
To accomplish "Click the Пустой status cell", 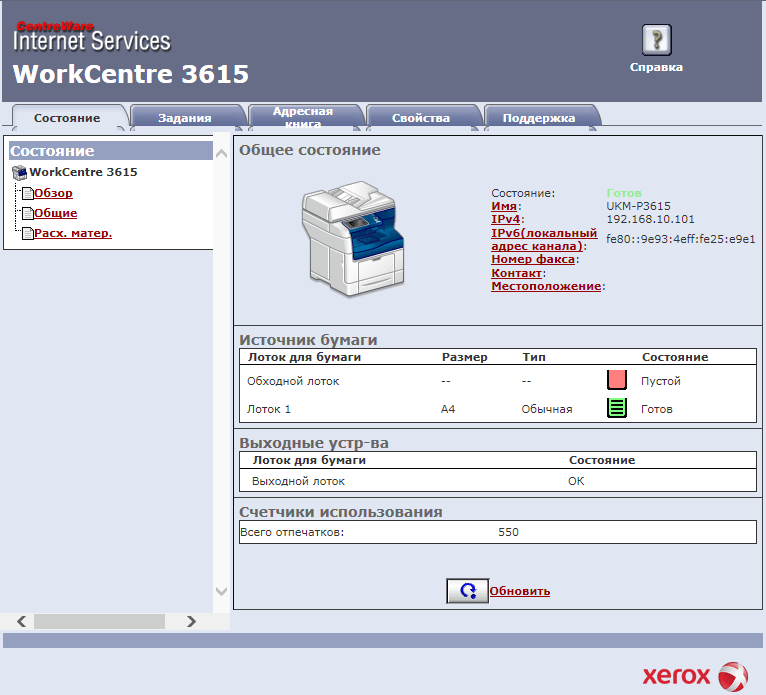I will pyautogui.click(x=660, y=381).
